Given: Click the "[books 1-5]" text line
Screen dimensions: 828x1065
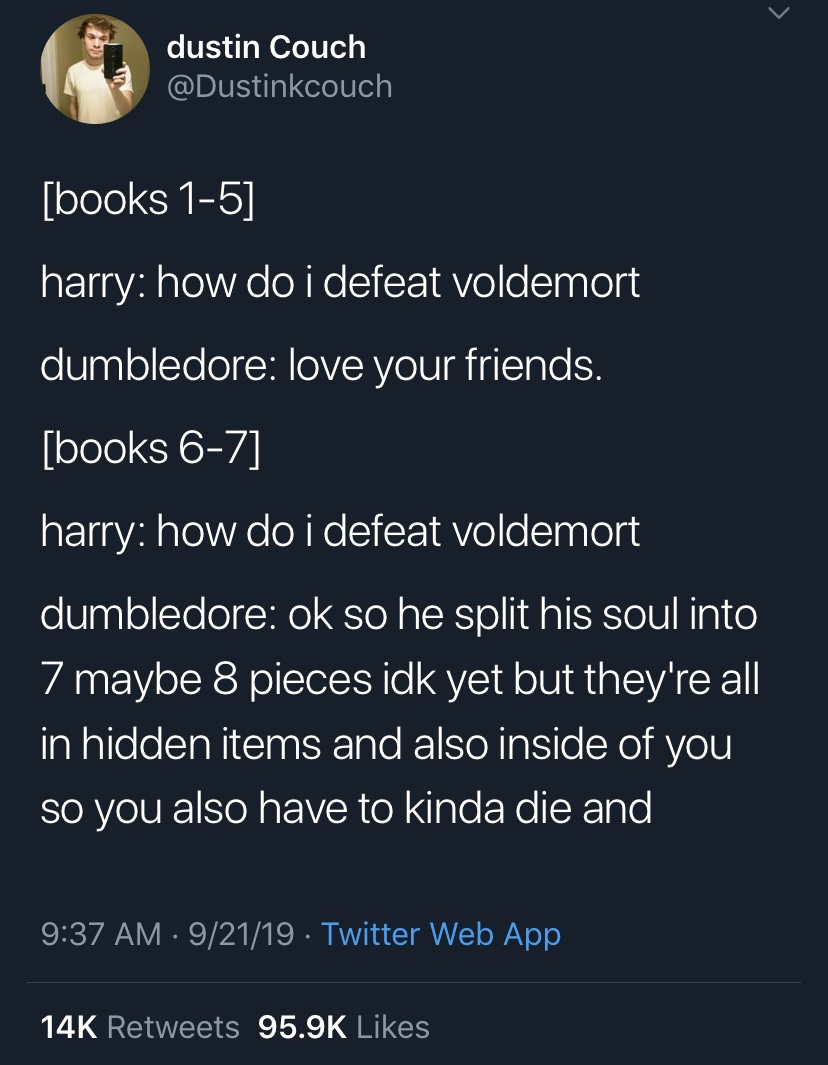Looking at the screenshot, I should point(148,199).
